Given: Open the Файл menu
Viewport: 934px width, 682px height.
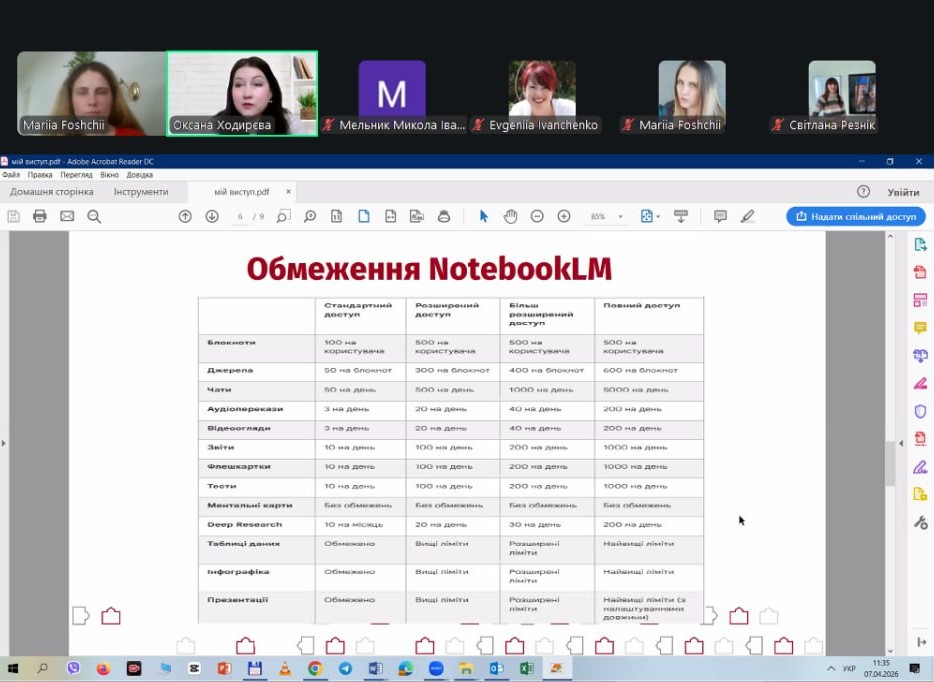Looking at the screenshot, I should point(11,175).
